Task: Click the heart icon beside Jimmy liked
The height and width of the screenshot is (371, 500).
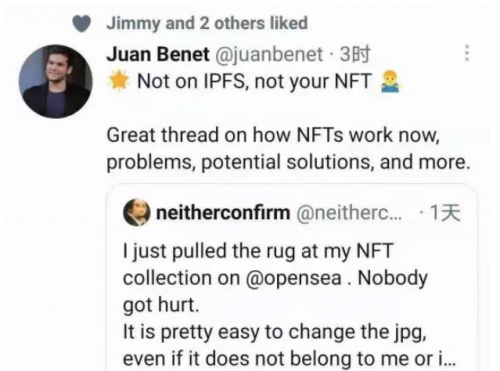Action: click(82, 24)
